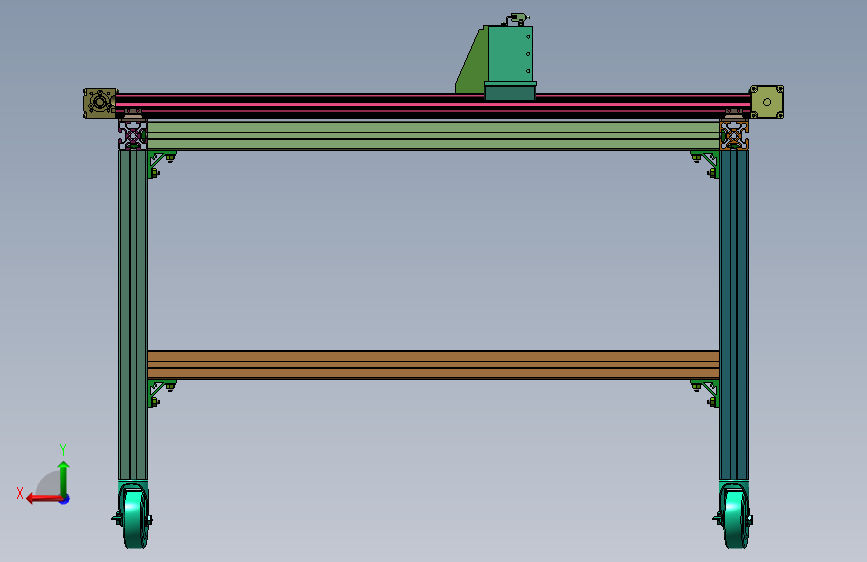The width and height of the screenshot is (867, 562).
Task: Click the green Y axis arrow of triad
Action: pyautogui.click(x=64, y=479)
